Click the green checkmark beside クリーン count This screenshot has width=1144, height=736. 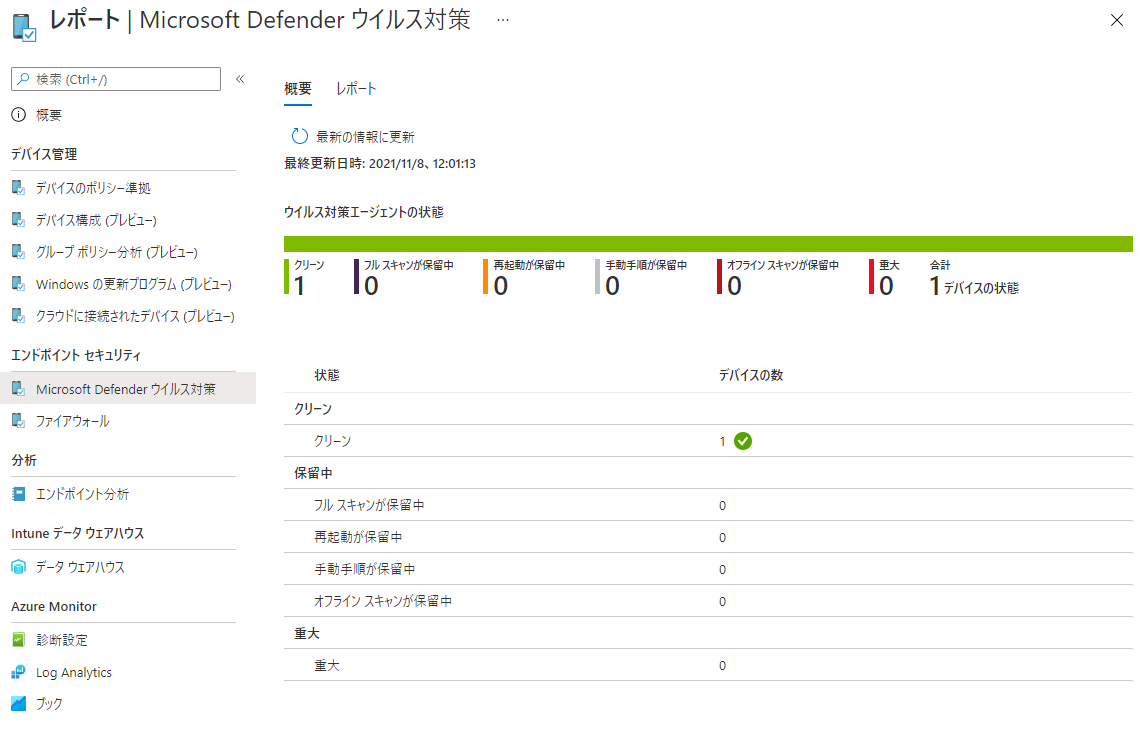click(742, 441)
